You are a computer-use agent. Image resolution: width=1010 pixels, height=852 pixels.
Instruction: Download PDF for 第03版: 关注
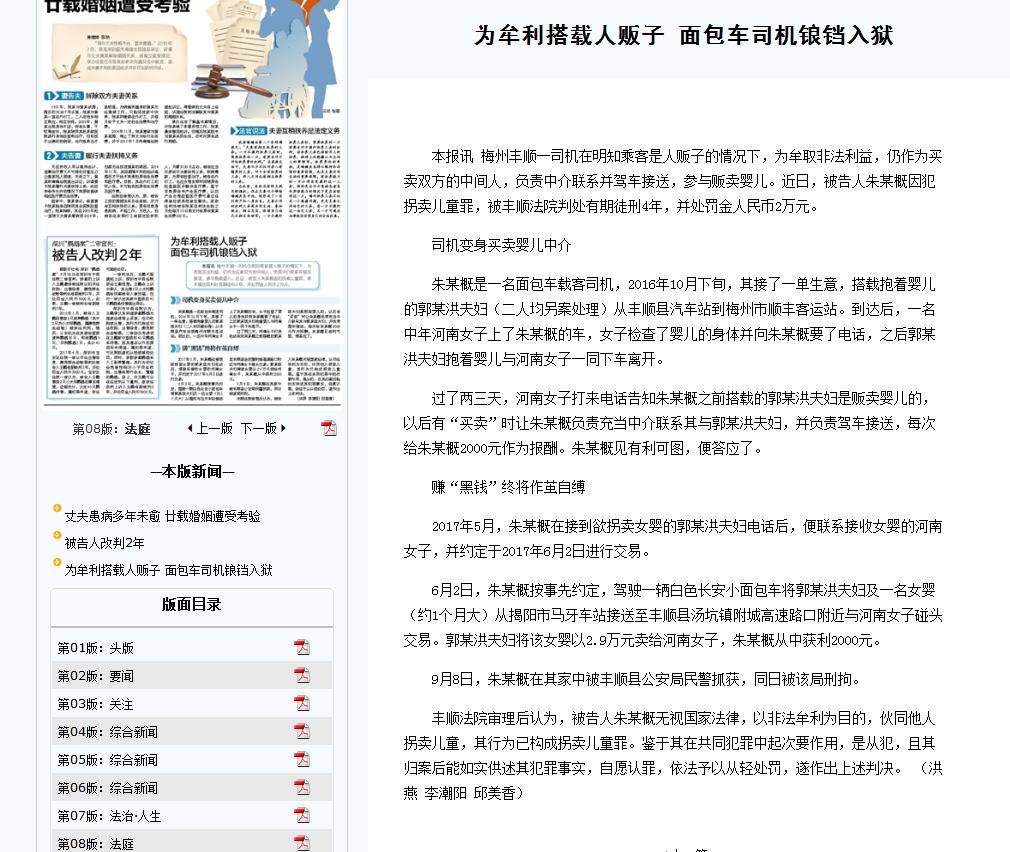click(x=301, y=703)
